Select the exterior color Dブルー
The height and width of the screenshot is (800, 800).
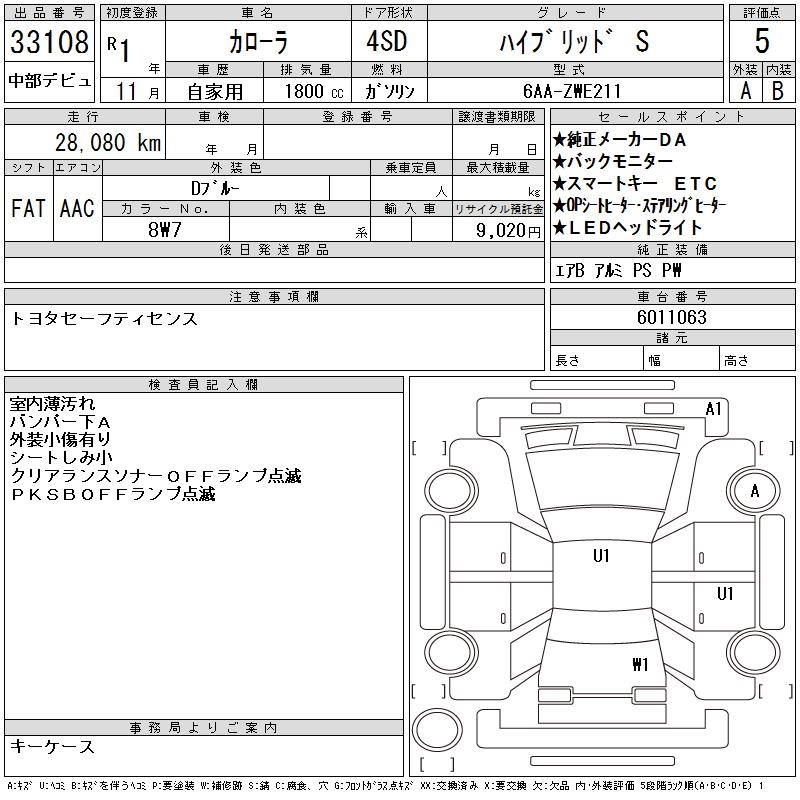coord(215,188)
